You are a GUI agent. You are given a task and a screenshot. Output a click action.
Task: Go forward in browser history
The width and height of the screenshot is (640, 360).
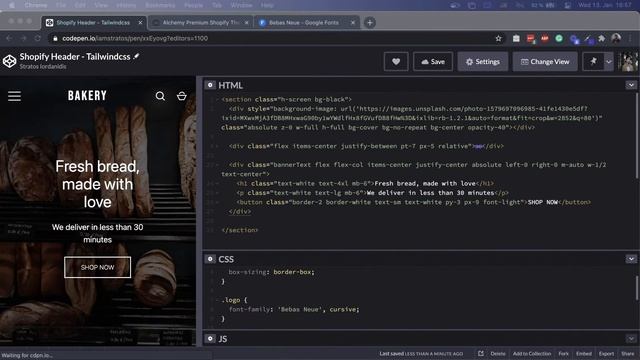[23, 38]
